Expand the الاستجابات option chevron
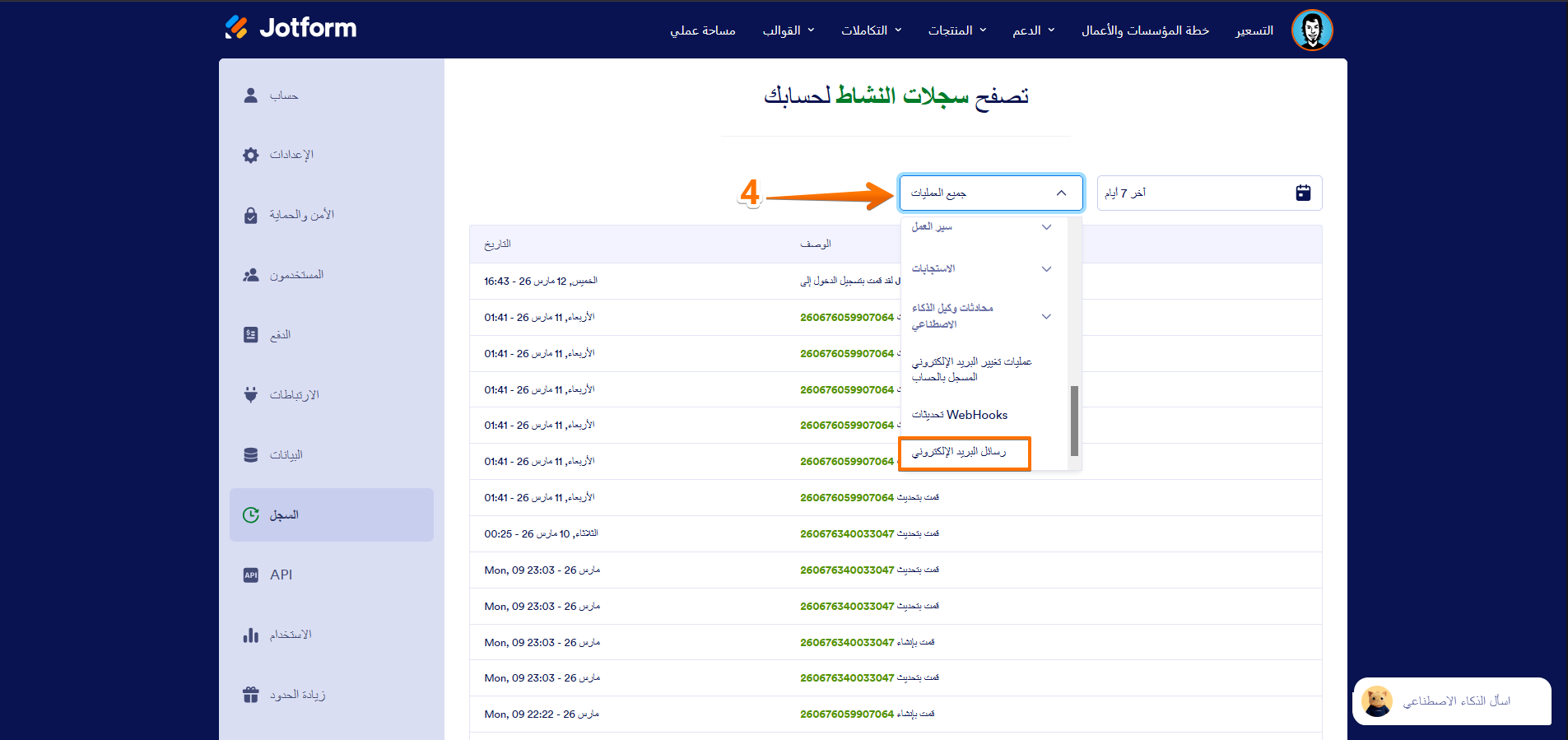Viewport: 1568px width, 740px height. (x=1046, y=269)
